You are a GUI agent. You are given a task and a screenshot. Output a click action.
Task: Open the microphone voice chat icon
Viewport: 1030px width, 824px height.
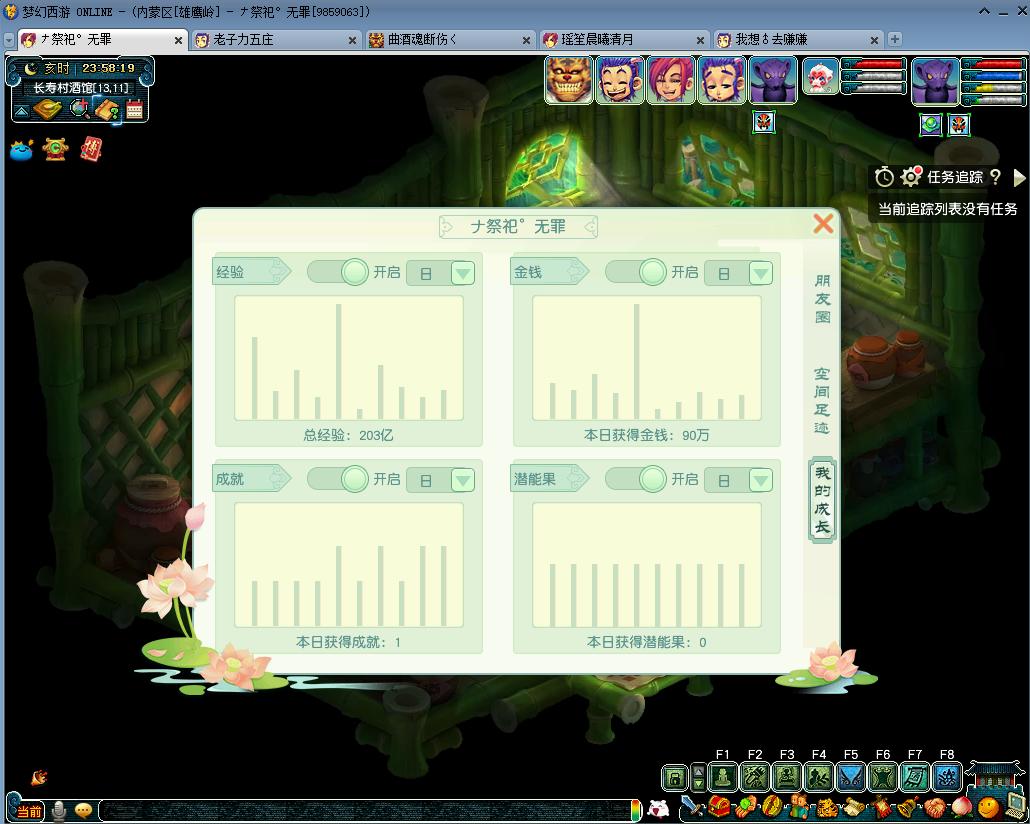[60, 812]
